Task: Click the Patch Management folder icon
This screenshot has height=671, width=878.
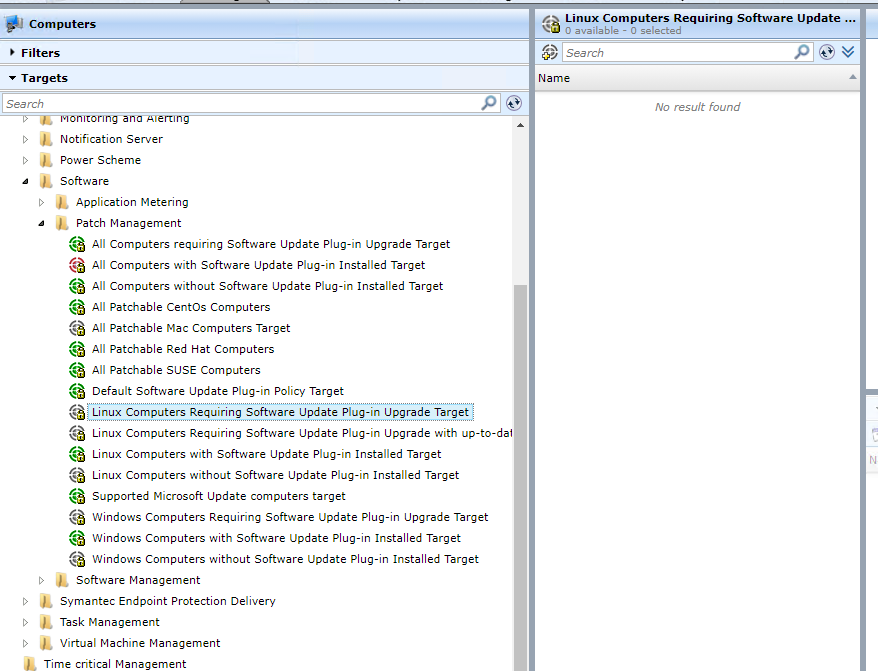Action: pyautogui.click(x=62, y=223)
